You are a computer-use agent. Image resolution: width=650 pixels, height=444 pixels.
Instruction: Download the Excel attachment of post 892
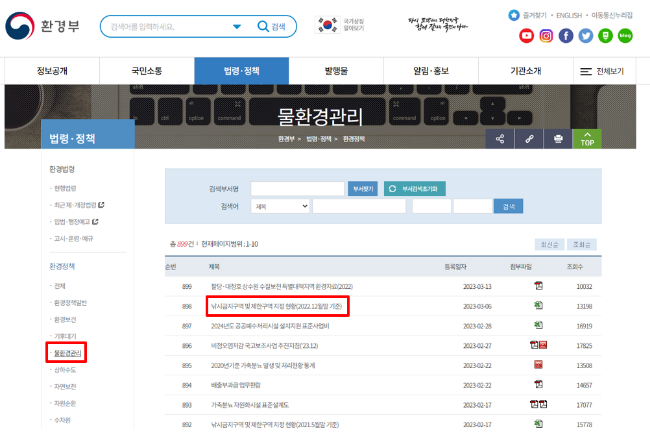click(538, 424)
